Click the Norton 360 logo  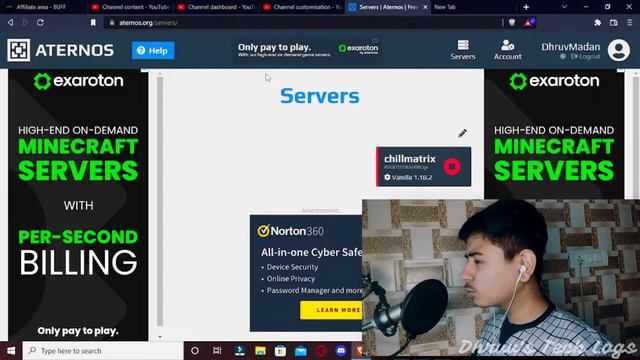(291, 231)
